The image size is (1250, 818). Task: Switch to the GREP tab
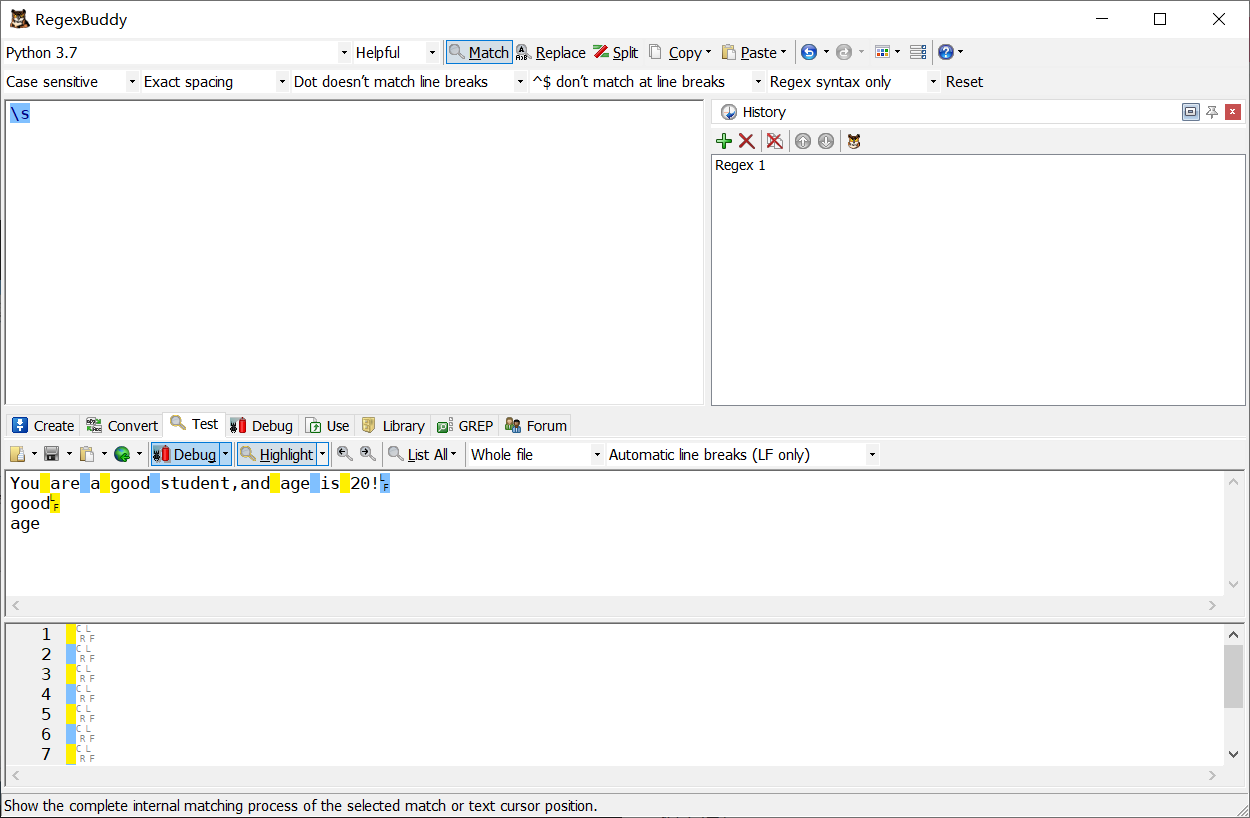(465, 425)
